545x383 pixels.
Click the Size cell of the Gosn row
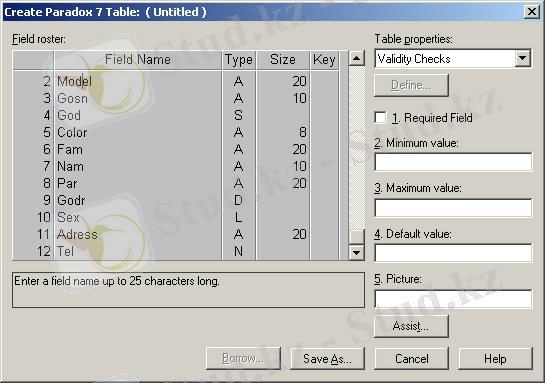[x=283, y=98]
